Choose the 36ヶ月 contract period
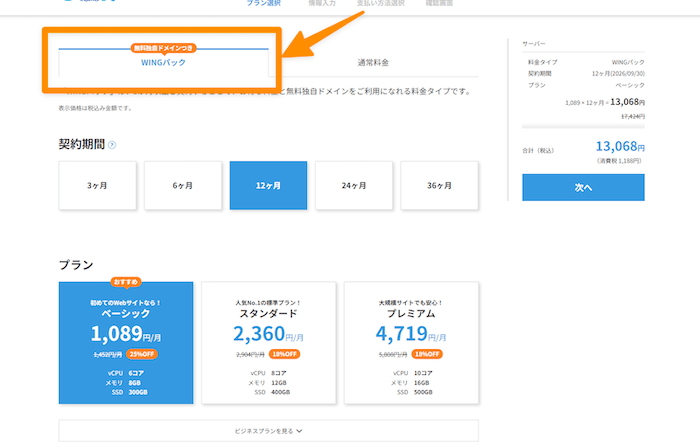Viewport: 700px width, 446px height. tap(439, 186)
